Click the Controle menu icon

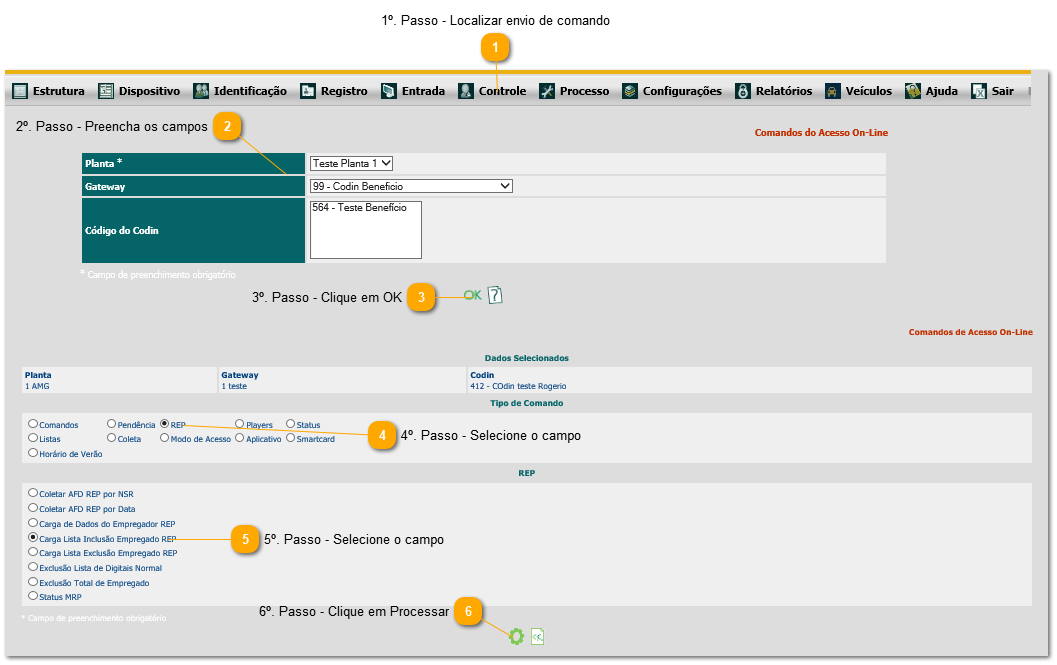pyautogui.click(x=466, y=91)
